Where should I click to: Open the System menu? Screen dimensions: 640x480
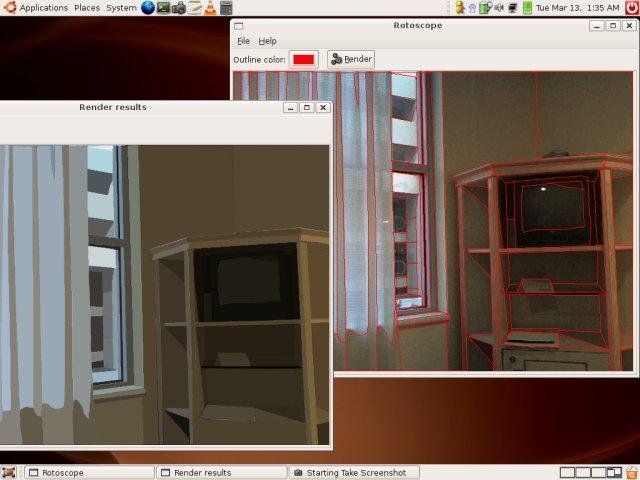(121, 8)
